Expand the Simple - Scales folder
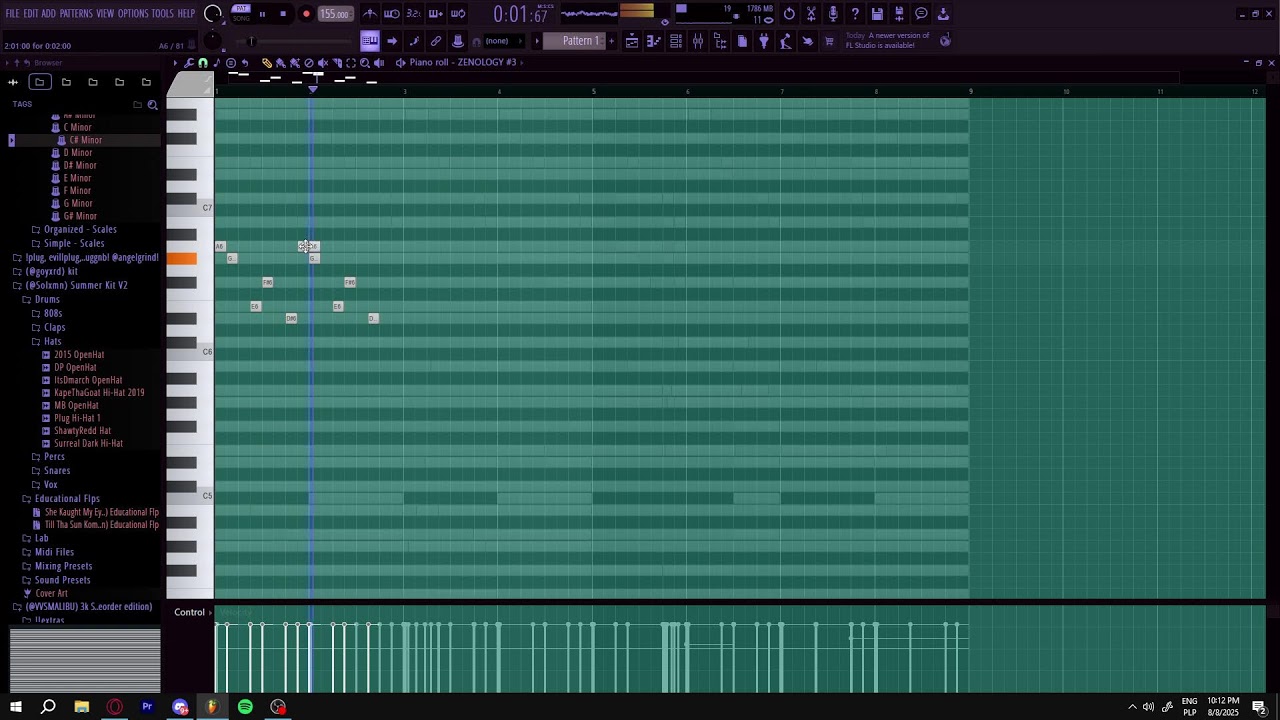The height and width of the screenshot is (720, 1280). pyautogui.click(x=74, y=243)
